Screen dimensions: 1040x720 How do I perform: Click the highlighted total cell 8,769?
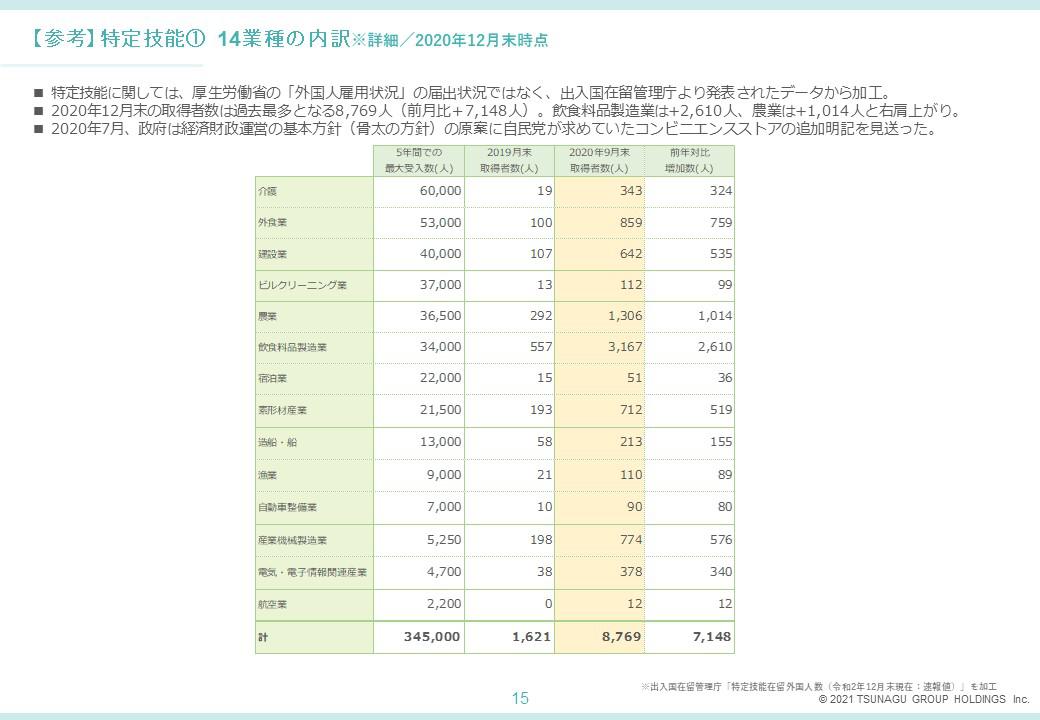click(x=619, y=637)
